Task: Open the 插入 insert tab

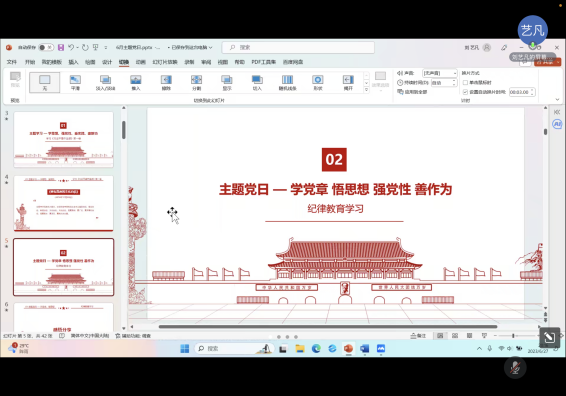Action: pyautogui.click(x=73, y=62)
